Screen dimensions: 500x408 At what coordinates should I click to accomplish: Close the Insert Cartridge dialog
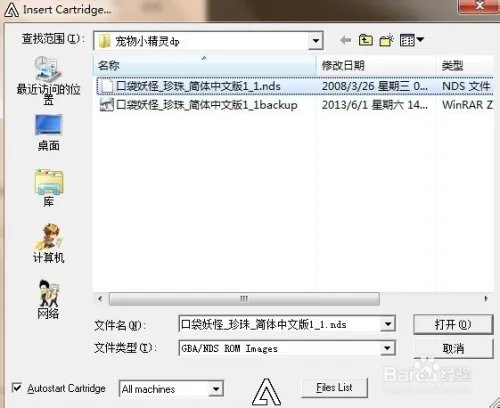(479, 6)
